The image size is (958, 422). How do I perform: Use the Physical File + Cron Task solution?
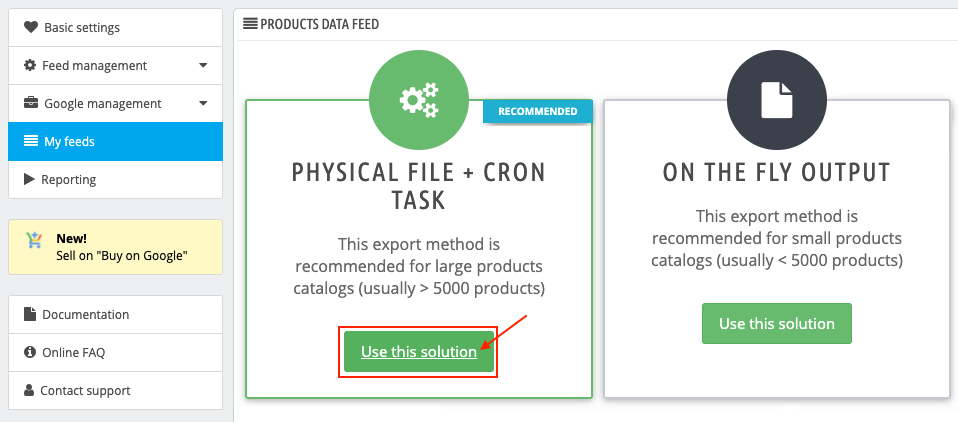point(419,352)
